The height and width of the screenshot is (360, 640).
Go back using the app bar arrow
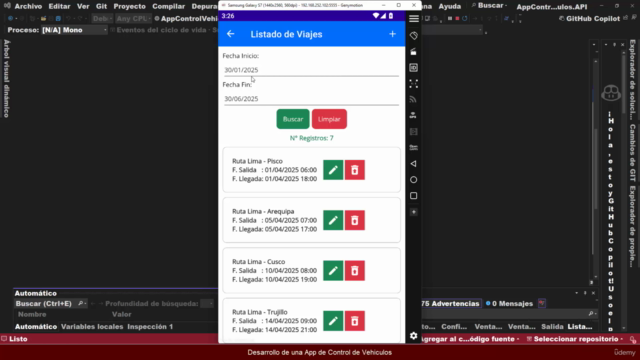click(x=231, y=34)
